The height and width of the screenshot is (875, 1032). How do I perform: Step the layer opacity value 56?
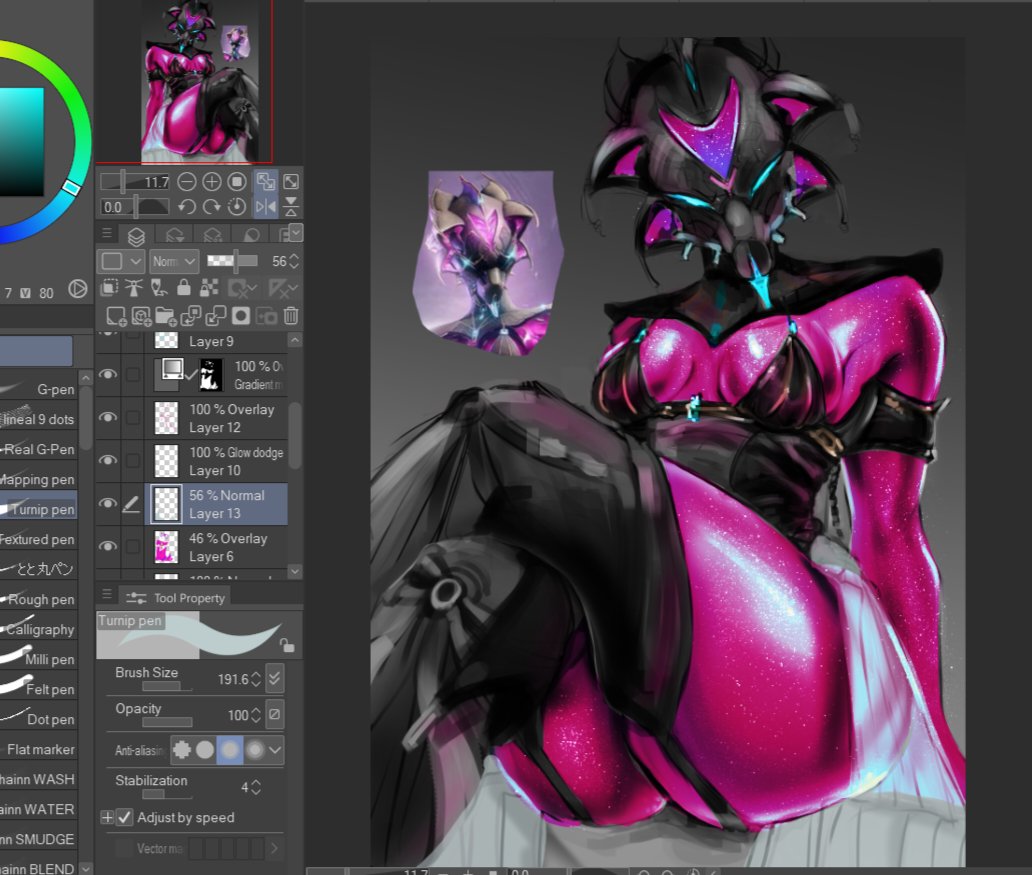[x=294, y=261]
